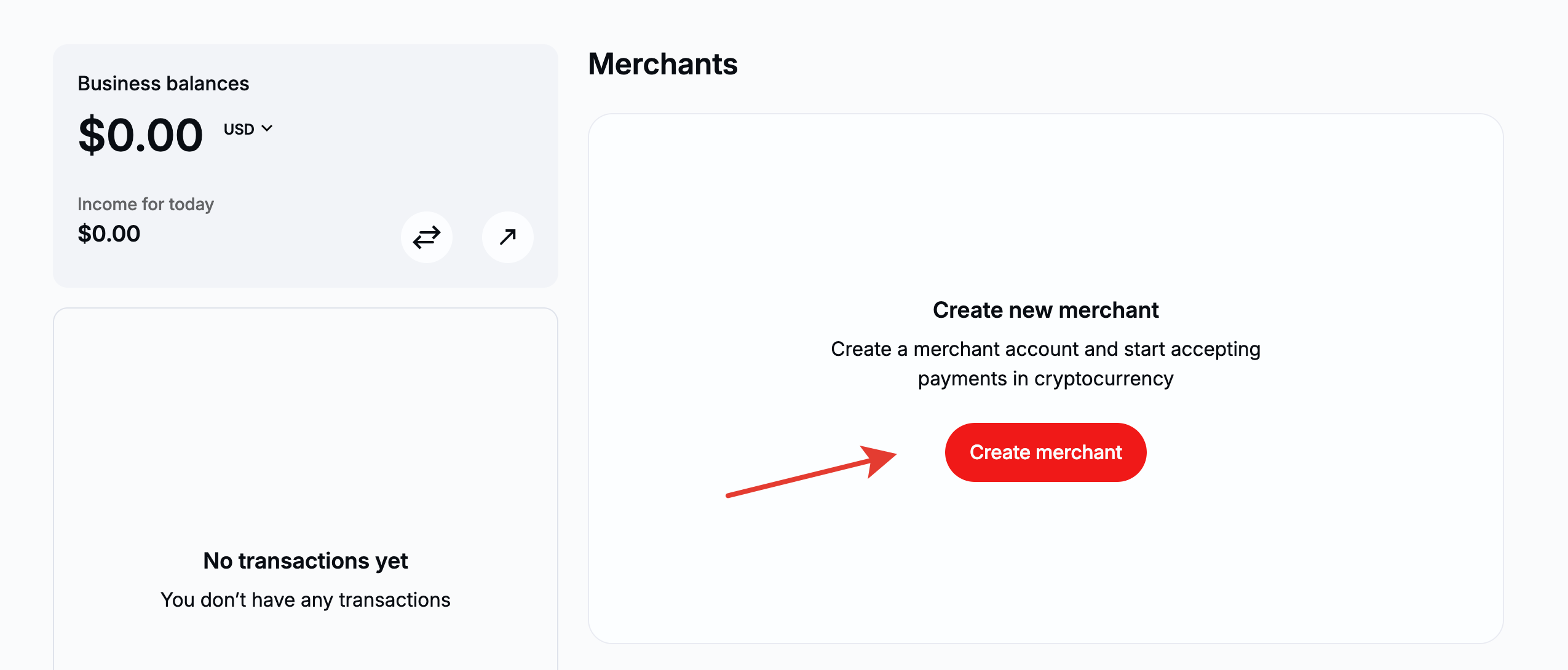Click the No transactions yet heading
1568x670 pixels.
(x=306, y=561)
